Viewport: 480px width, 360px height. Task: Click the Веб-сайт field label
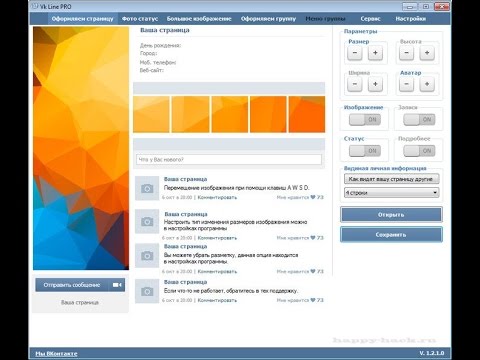[x=152, y=70]
